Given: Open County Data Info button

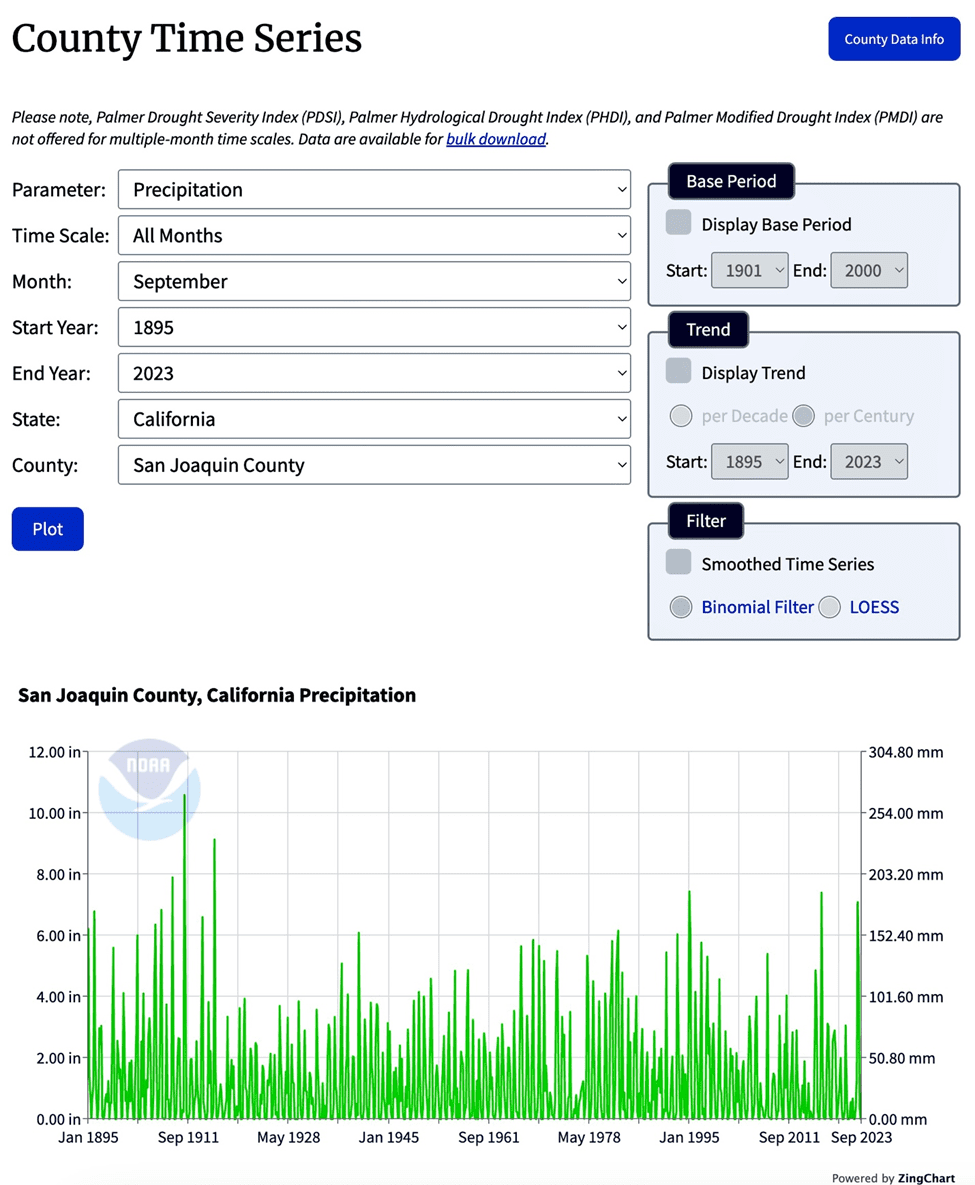Looking at the screenshot, I should click(894, 39).
